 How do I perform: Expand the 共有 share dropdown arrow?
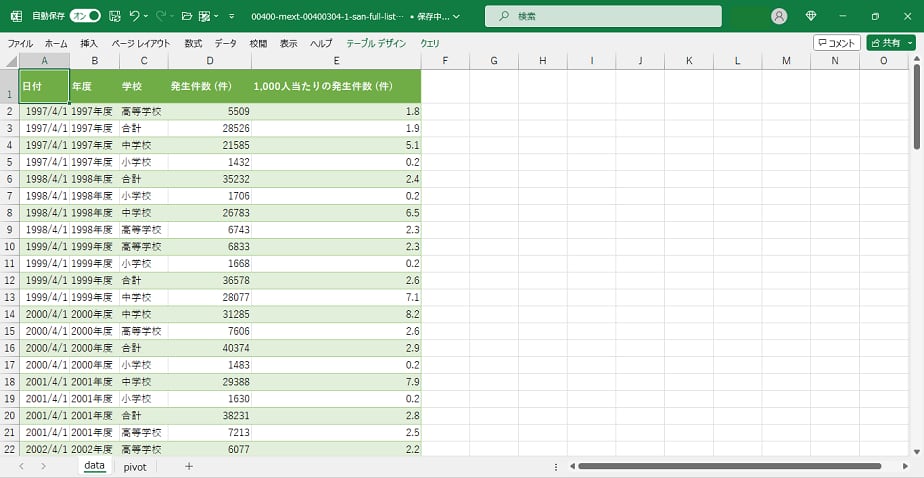[910, 43]
